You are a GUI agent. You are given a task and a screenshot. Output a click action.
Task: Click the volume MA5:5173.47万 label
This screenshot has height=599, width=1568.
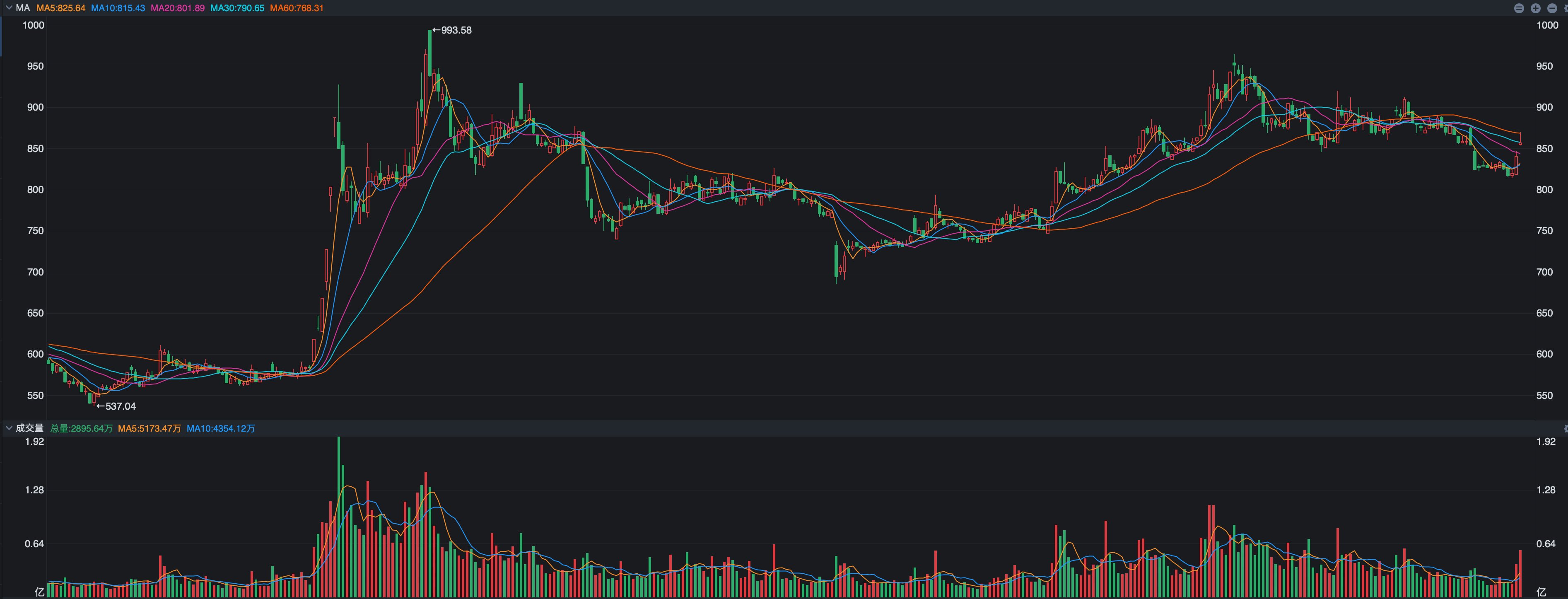point(149,429)
